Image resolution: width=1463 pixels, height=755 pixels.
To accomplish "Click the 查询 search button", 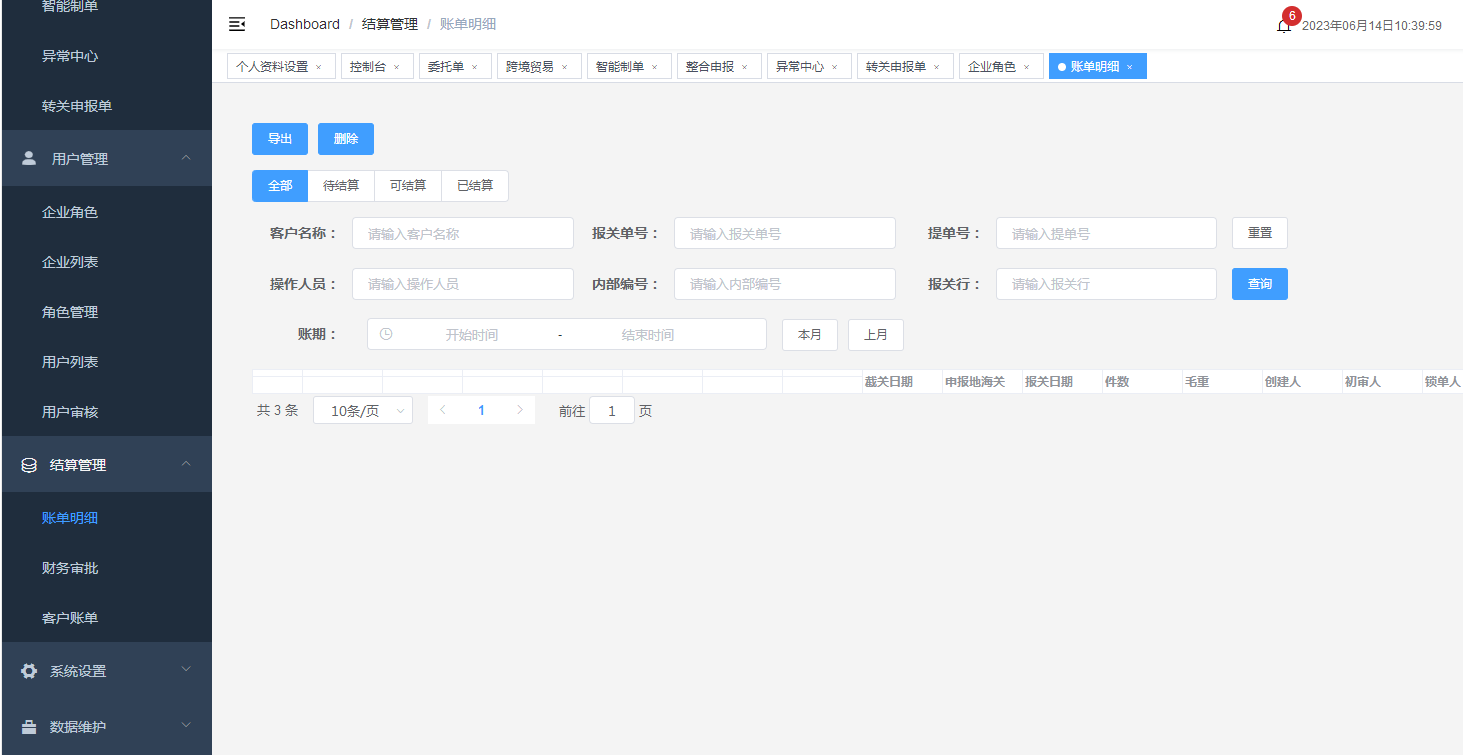I will 1259,284.
